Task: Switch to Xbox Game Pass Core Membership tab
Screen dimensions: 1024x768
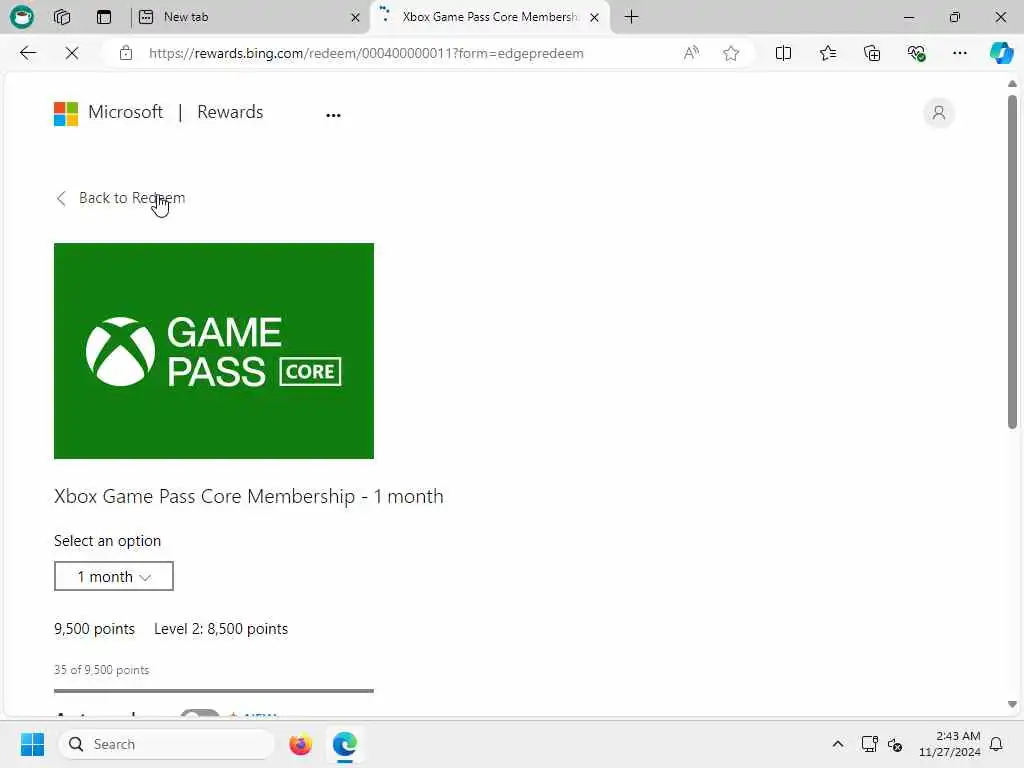Action: [x=490, y=17]
